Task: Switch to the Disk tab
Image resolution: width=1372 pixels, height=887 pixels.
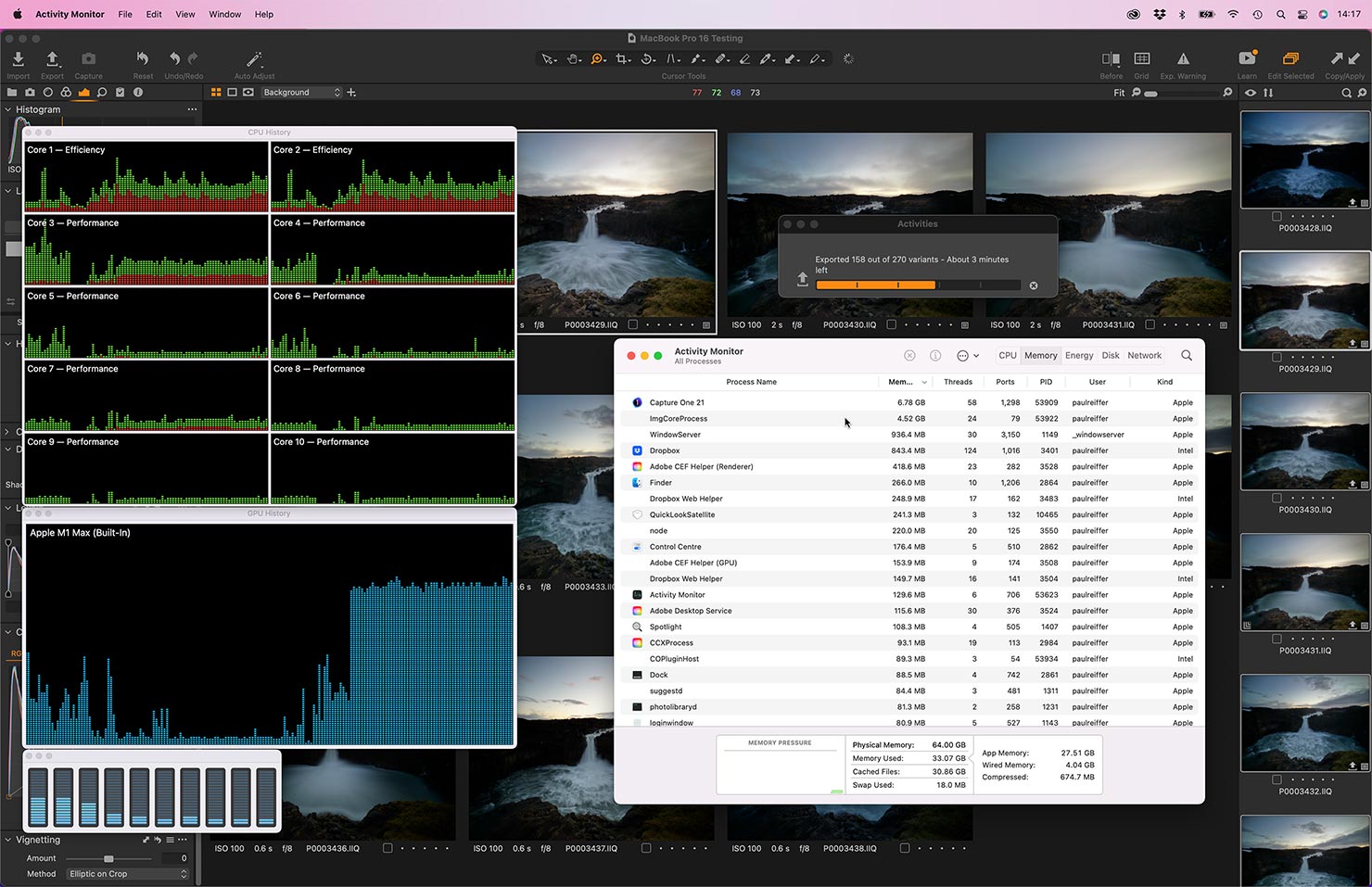Action: [1111, 355]
